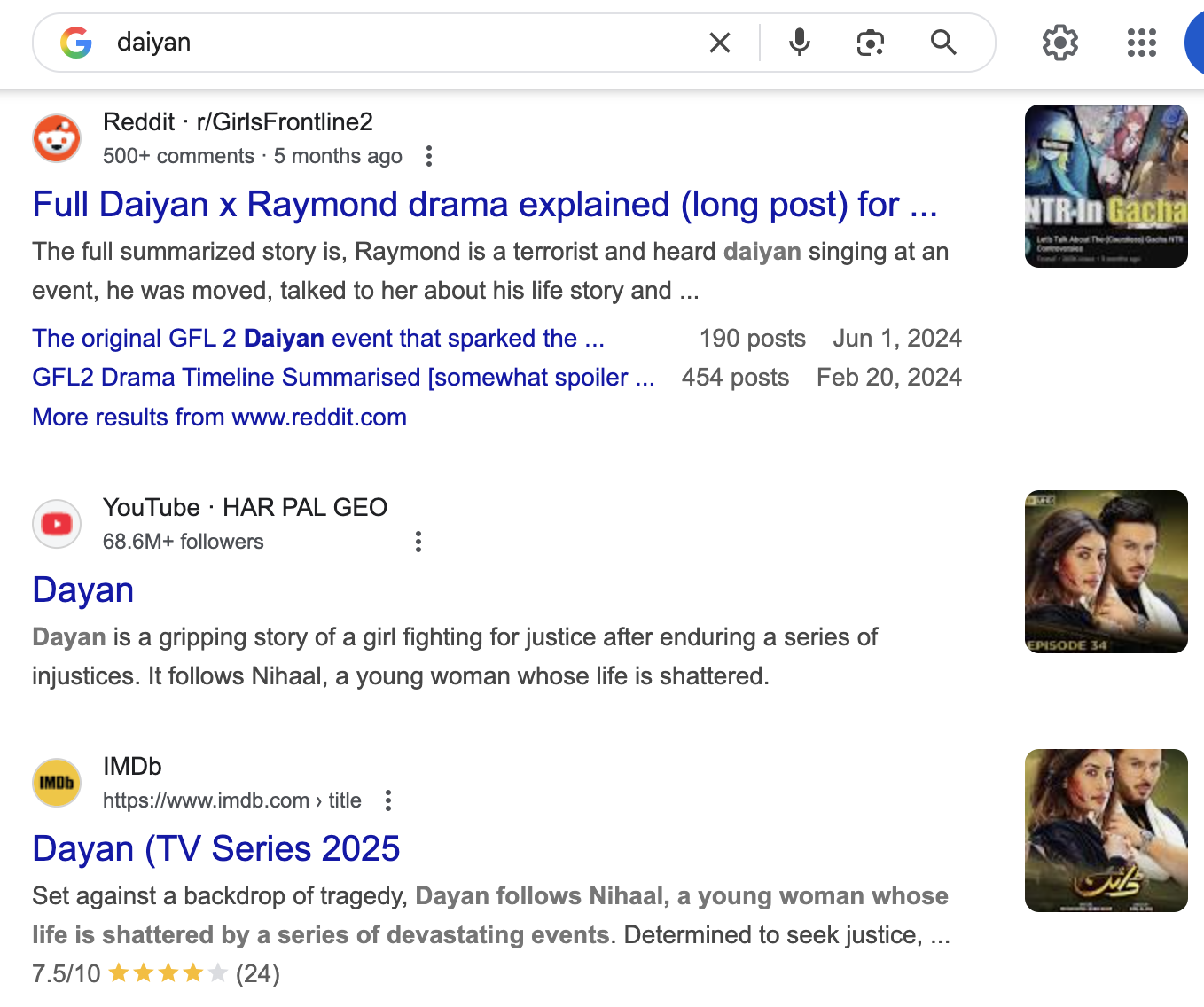The width and height of the screenshot is (1204, 1007).
Task: Click https://www.imdb.com › title URL text
Action: (232, 801)
